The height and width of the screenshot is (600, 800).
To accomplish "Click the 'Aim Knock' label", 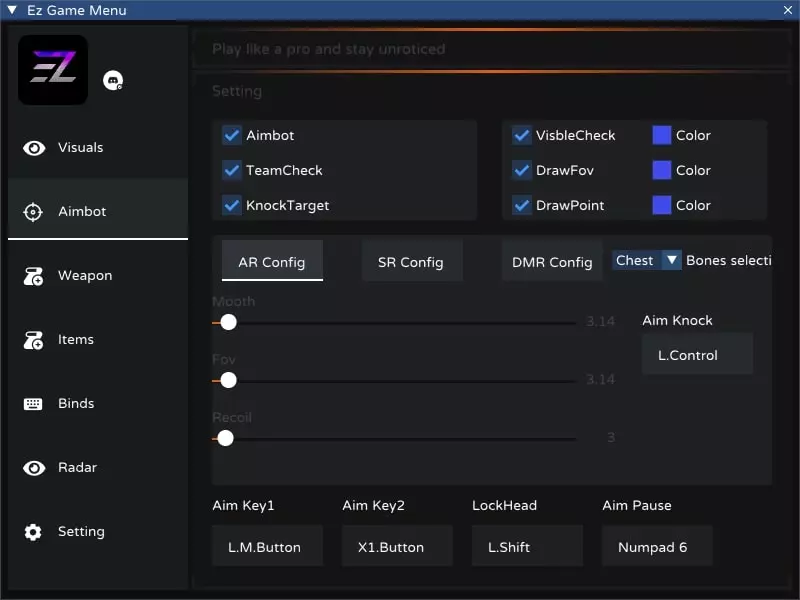I will click(677, 320).
